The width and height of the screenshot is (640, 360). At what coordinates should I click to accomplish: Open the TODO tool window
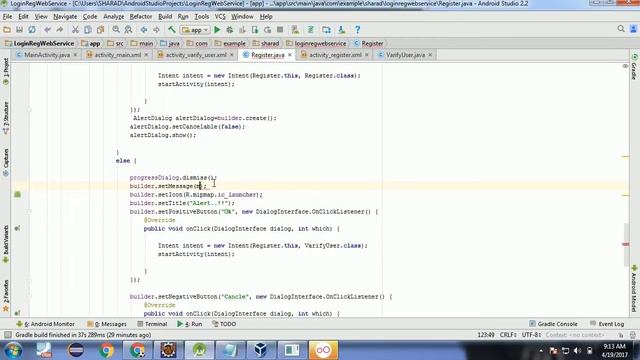click(x=224, y=324)
